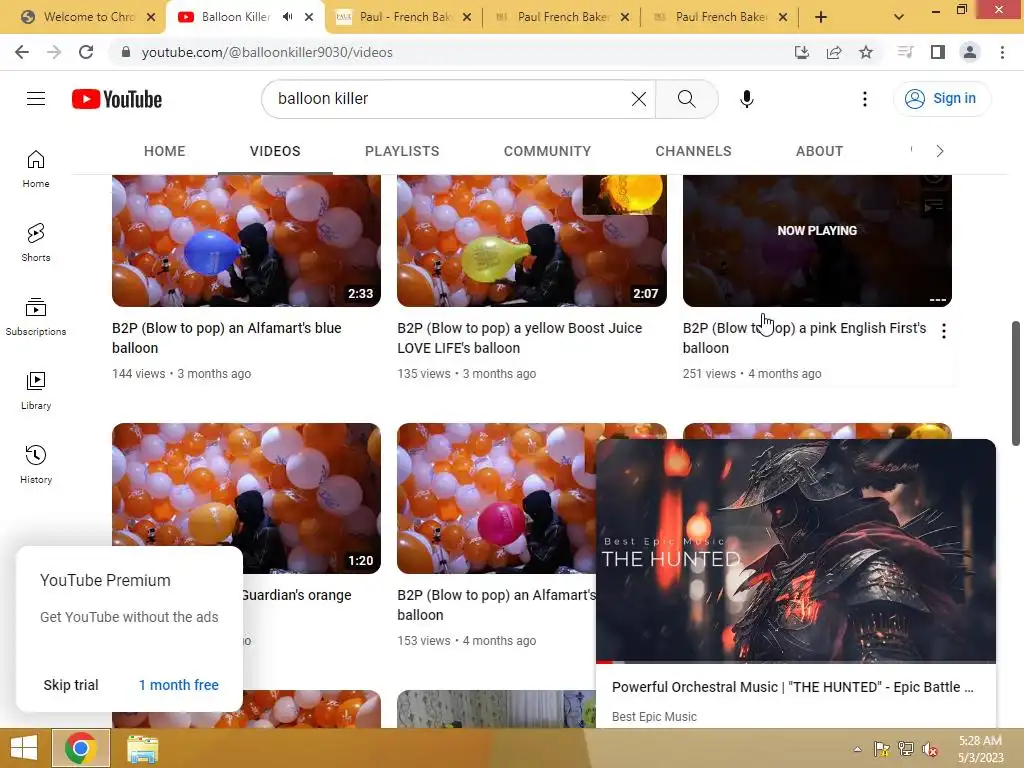Search with voice microphone icon
Viewport: 1024px width, 768px height.
(746, 99)
